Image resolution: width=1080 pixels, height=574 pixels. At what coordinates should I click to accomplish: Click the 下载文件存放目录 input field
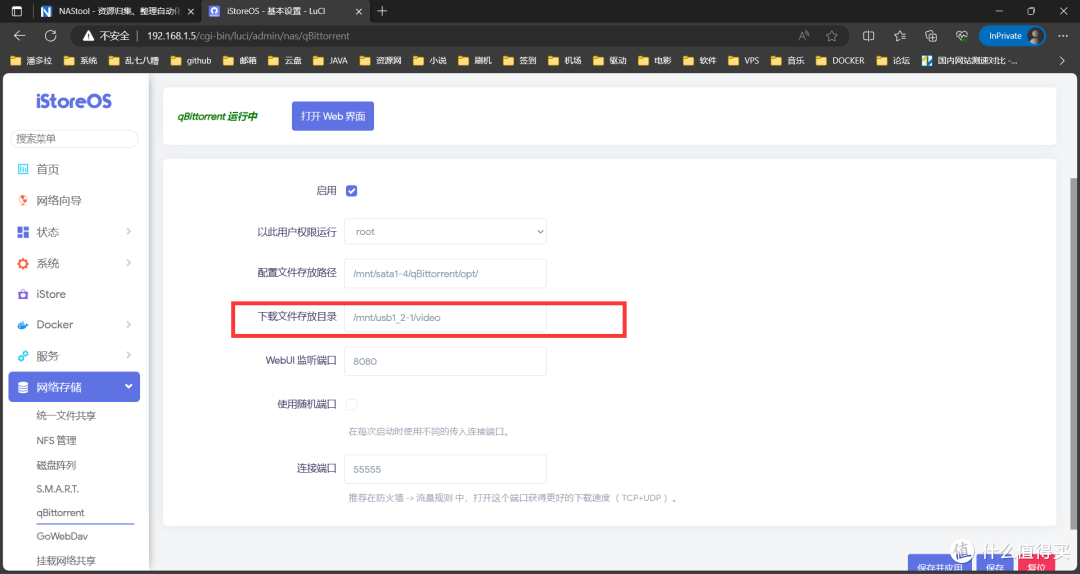click(446, 318)
